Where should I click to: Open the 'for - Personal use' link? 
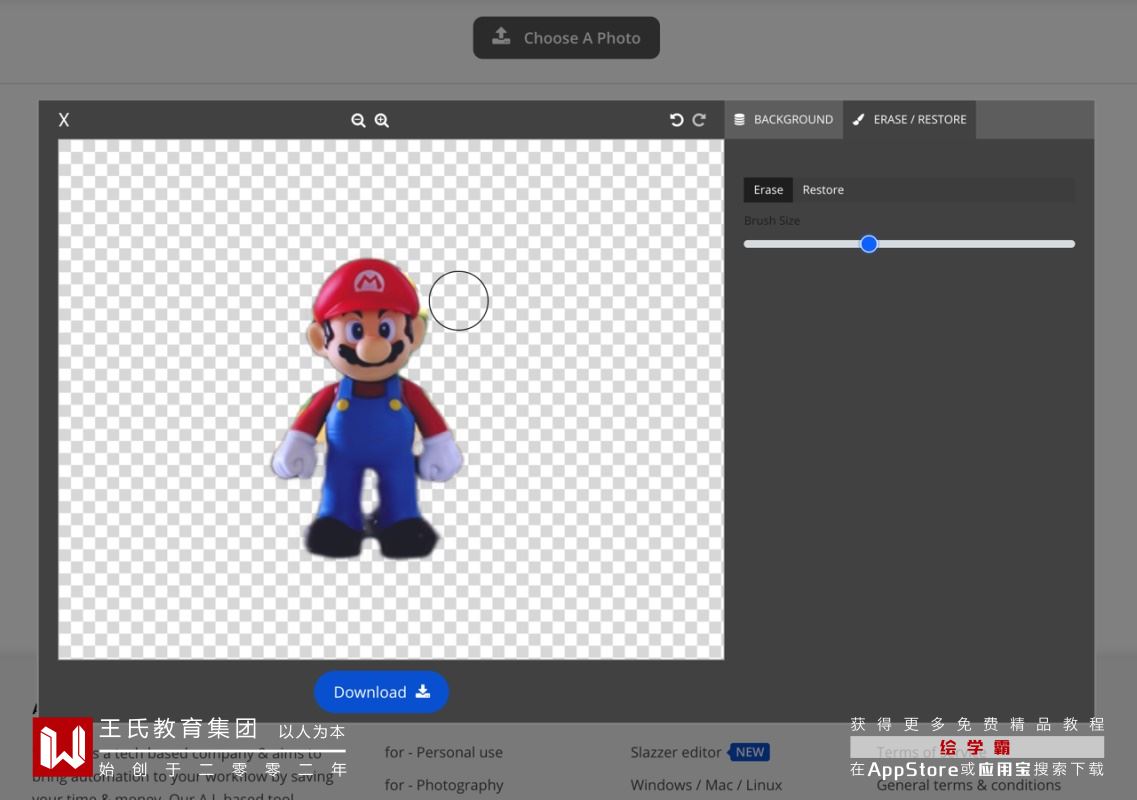pos(444,752)
